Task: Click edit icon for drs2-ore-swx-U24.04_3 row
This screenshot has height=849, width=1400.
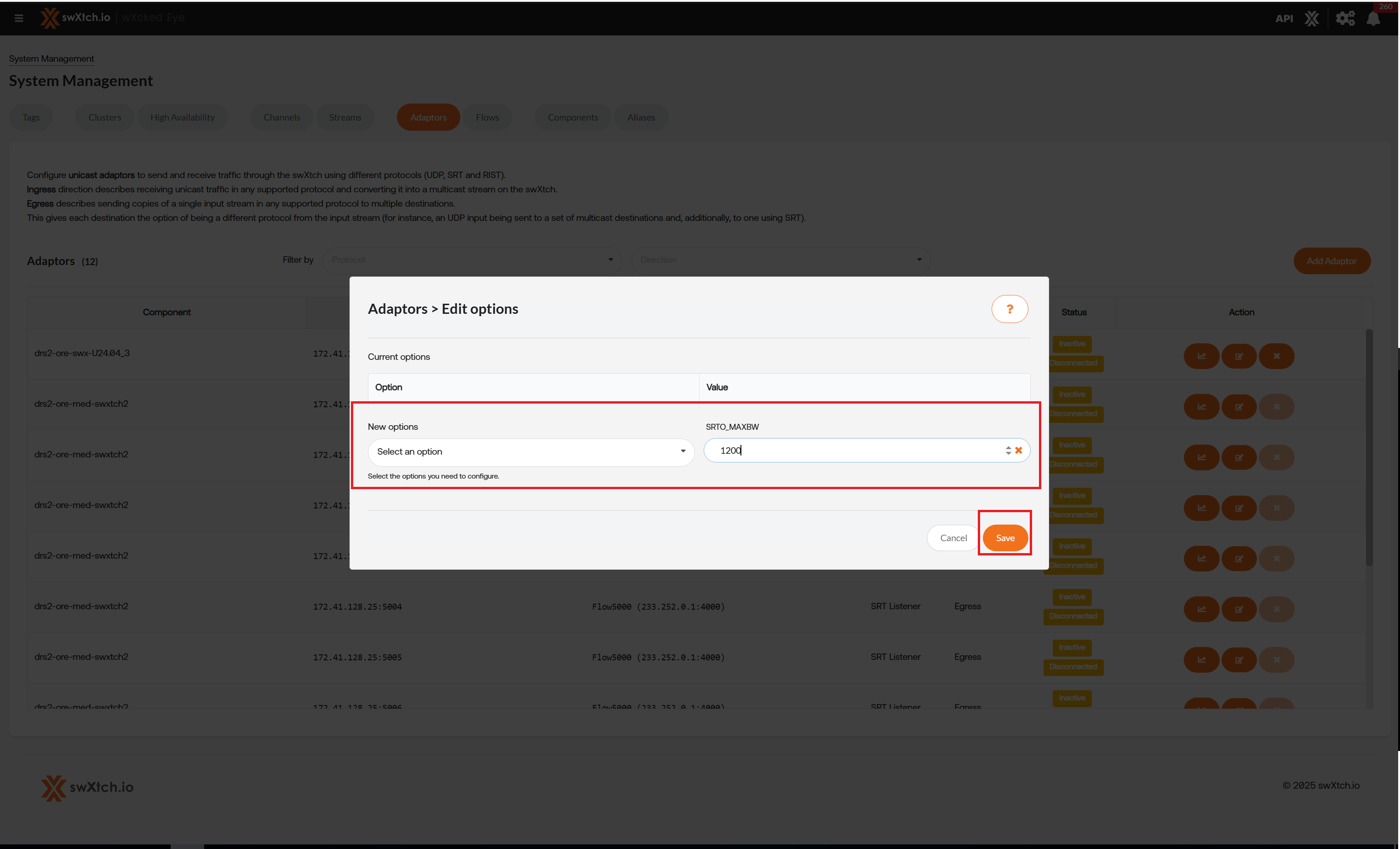Action: point(1239,356)
